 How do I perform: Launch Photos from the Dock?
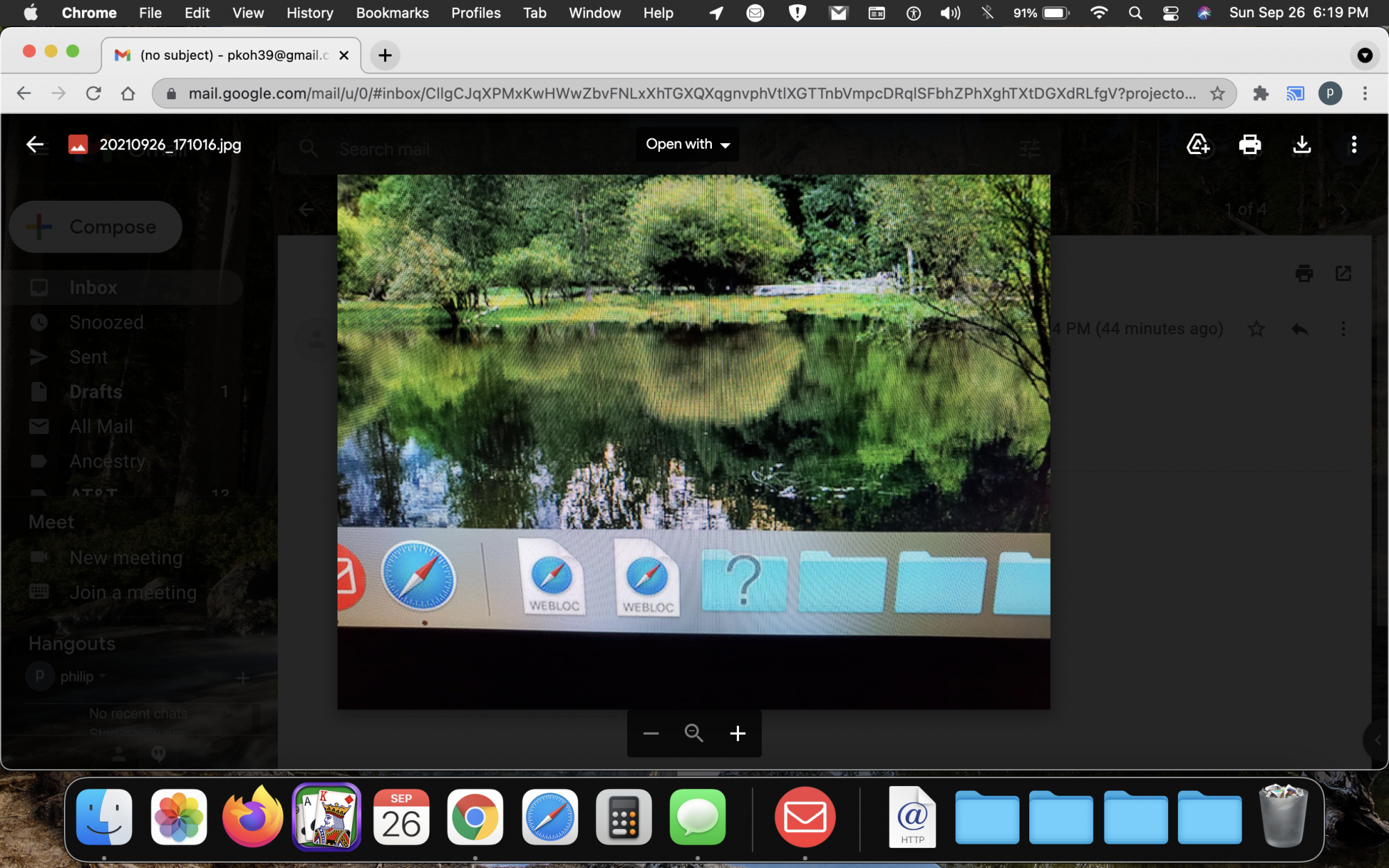tap(178, 817)
